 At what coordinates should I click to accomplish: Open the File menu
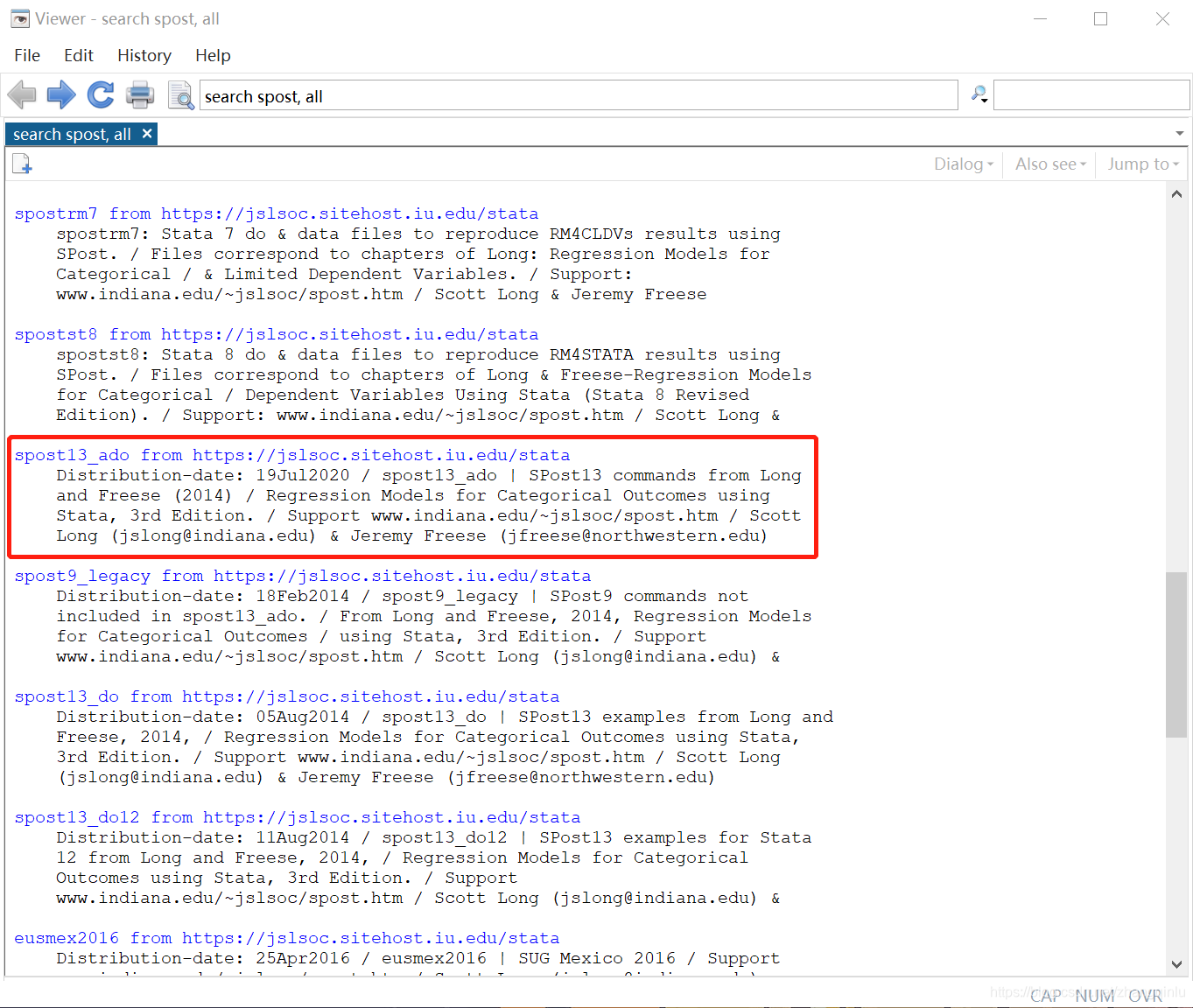point(27,55)
